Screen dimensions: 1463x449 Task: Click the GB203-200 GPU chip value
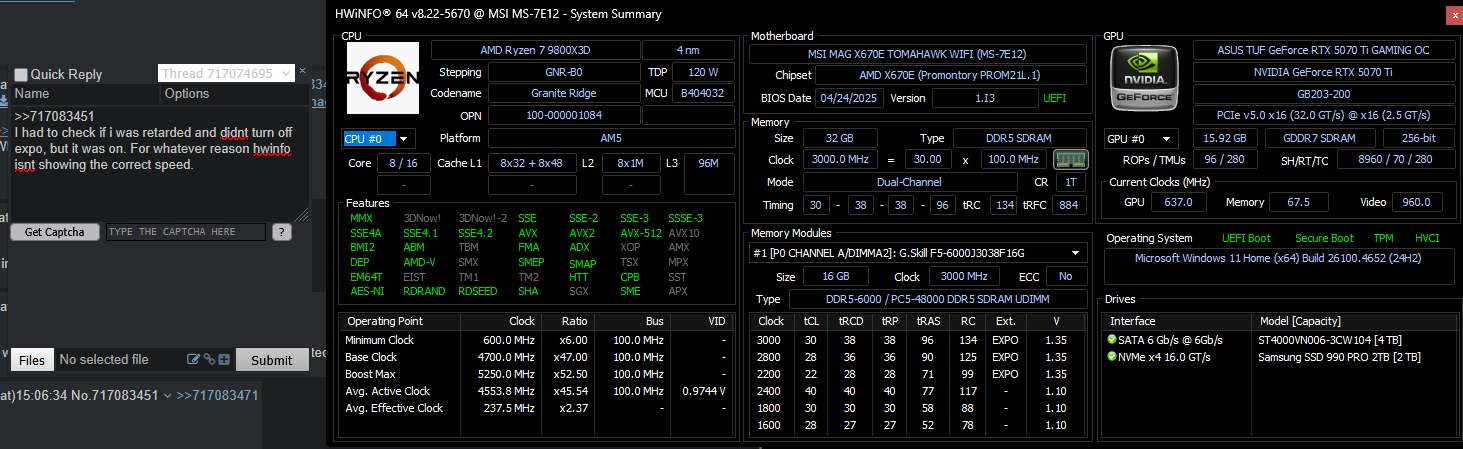click(1323, 94)
